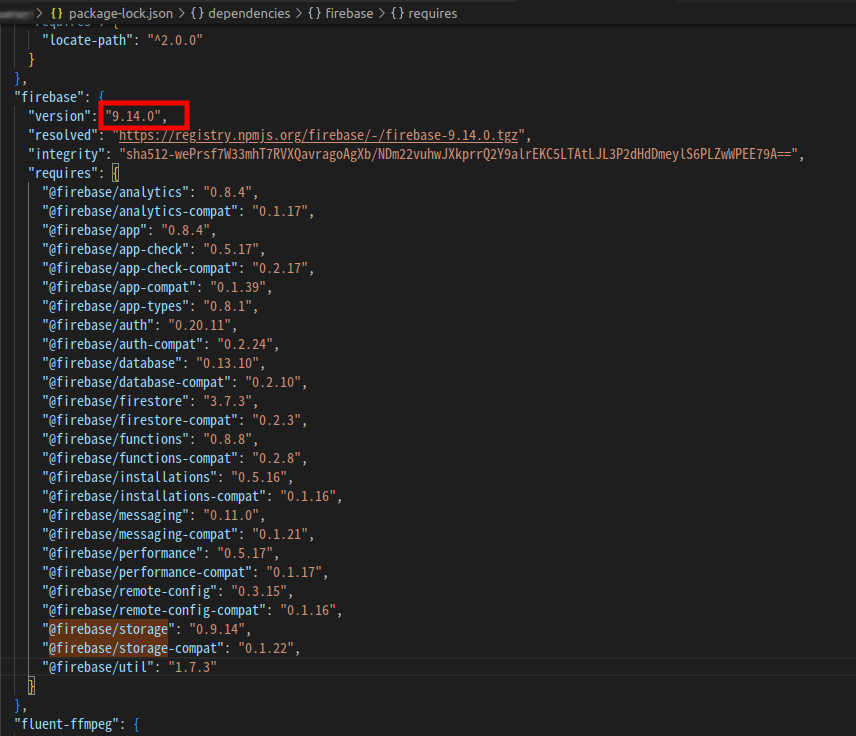Click the "1.7.3" util version value
This screenshot has width=856, height=736.
coord(192,667)
